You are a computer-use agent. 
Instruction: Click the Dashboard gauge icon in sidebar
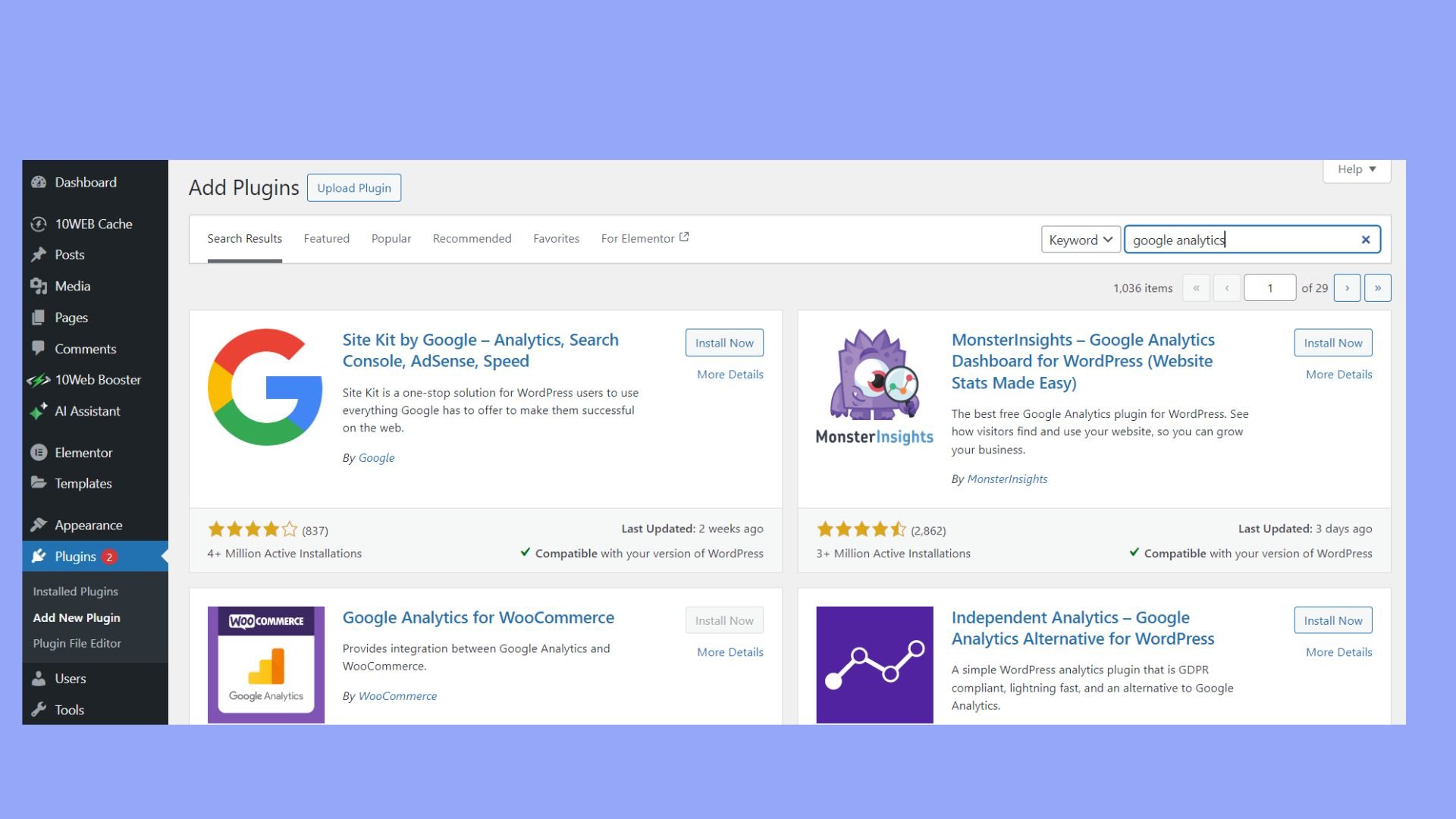point(39,183)
